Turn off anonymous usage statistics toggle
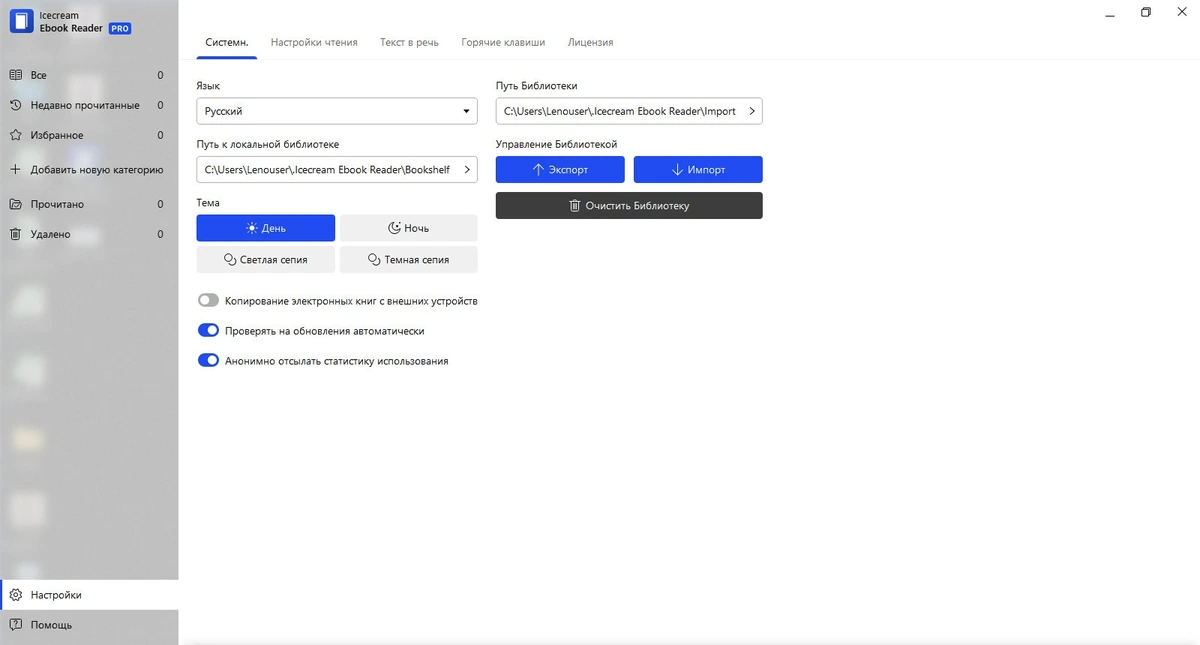 point(208,360)
